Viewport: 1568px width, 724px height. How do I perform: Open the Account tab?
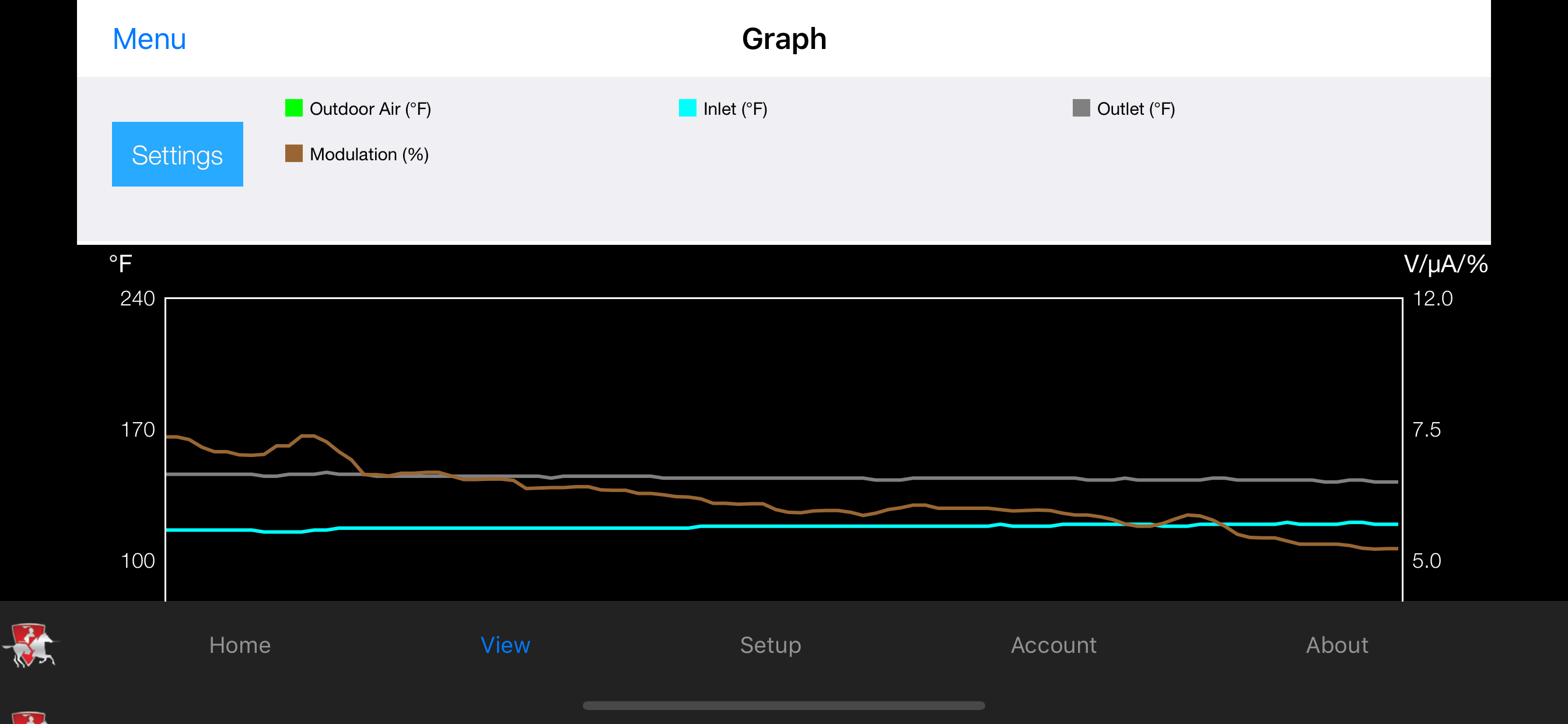pos(1053,645)
